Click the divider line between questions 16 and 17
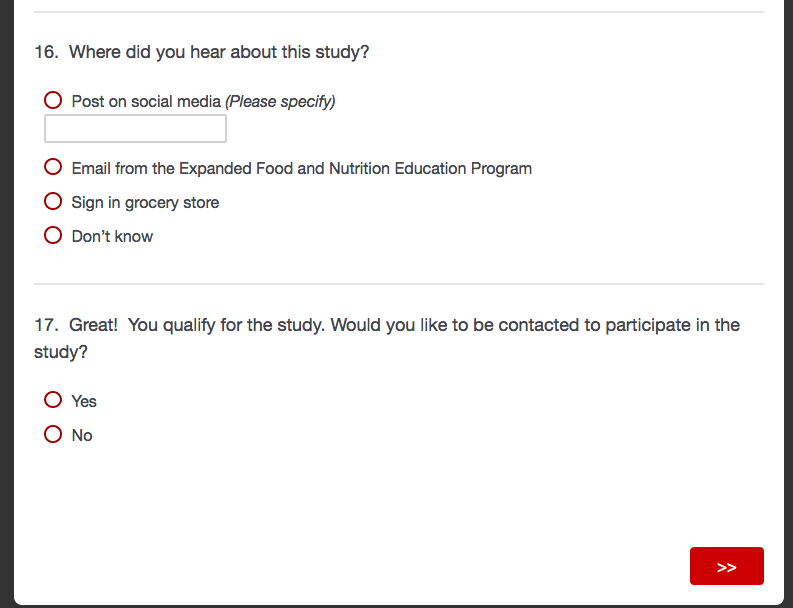Screen dimensions: 793x608 [x=398, y=284]
